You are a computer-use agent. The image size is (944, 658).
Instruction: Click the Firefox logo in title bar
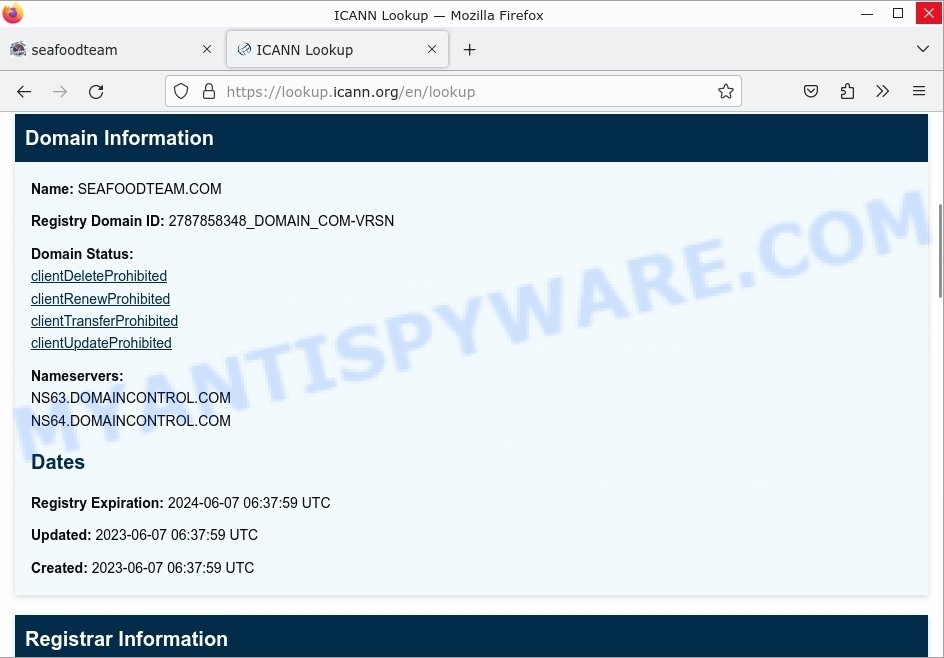pyautogui.click(x=13, y=14)
